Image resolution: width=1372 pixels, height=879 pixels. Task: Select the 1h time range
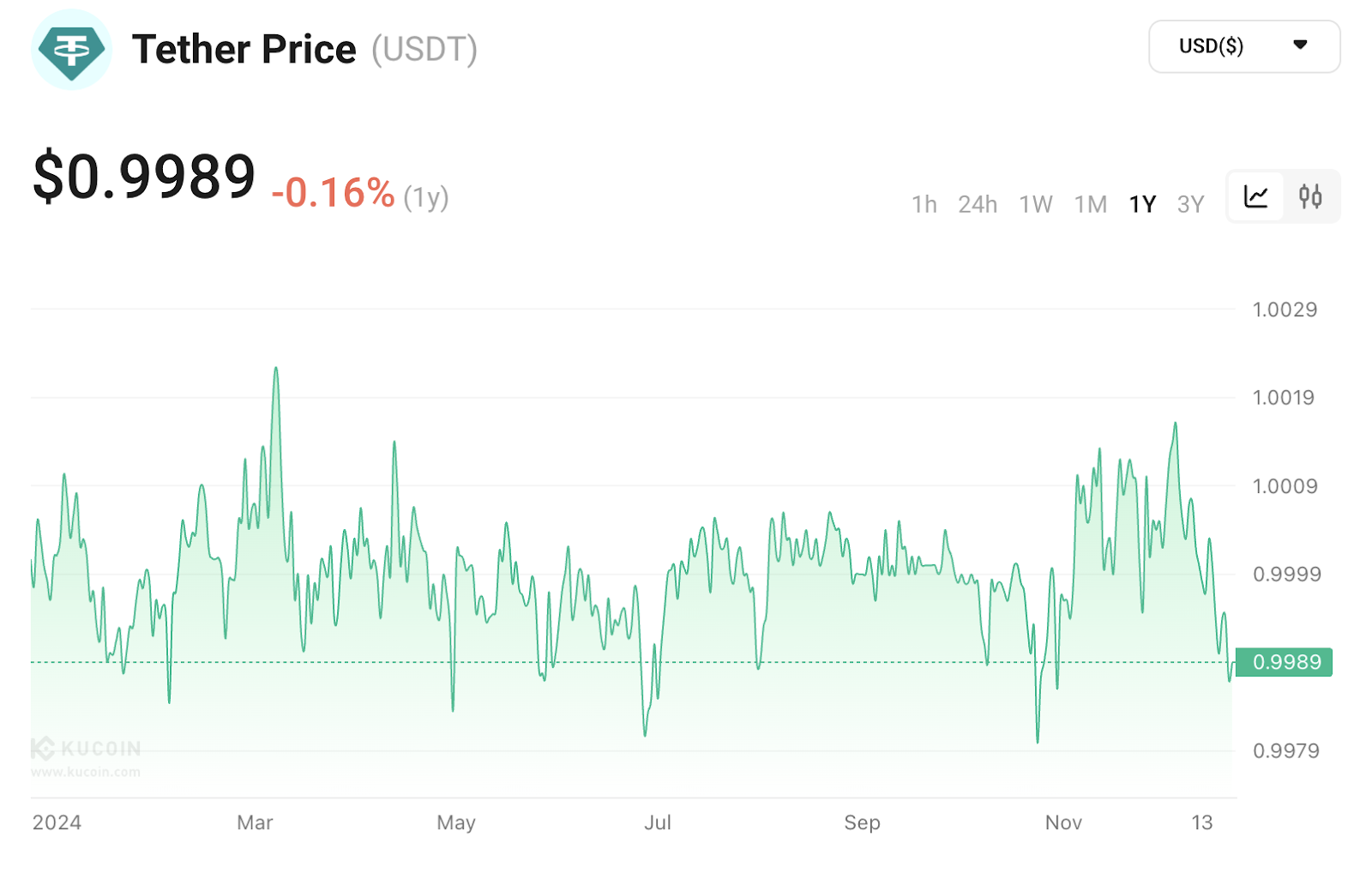click(x=924, y=204)
